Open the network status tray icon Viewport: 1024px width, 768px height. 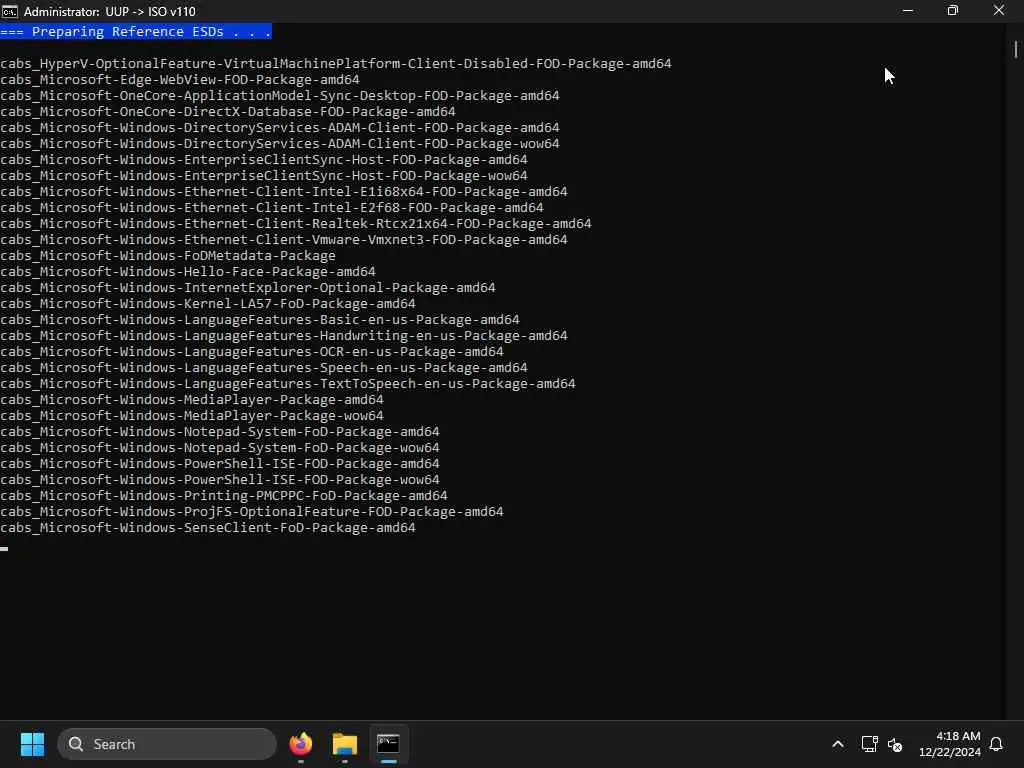click(x=869, y=744)
